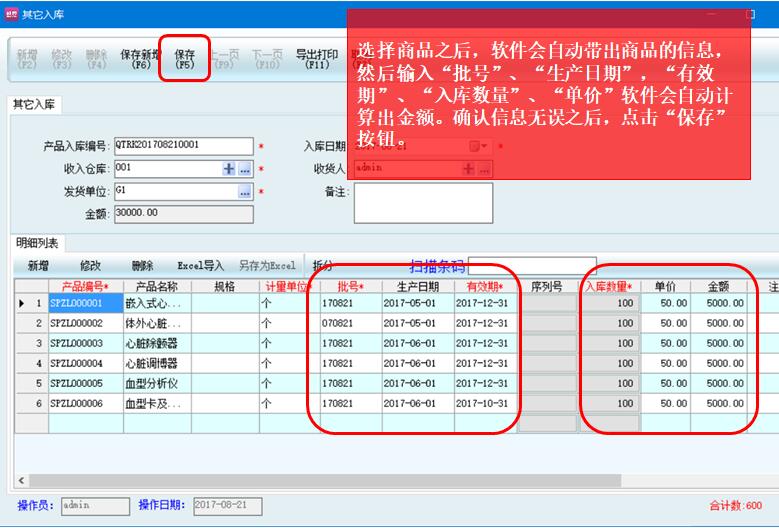Click the 入库数量 column header
Image resolution: width=779 pixels, height=528 pixels.
coord(609,287)
